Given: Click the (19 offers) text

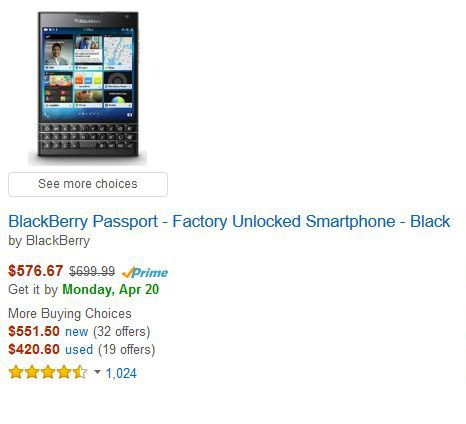Looking at the screenshot, I should tap(127, 350).
